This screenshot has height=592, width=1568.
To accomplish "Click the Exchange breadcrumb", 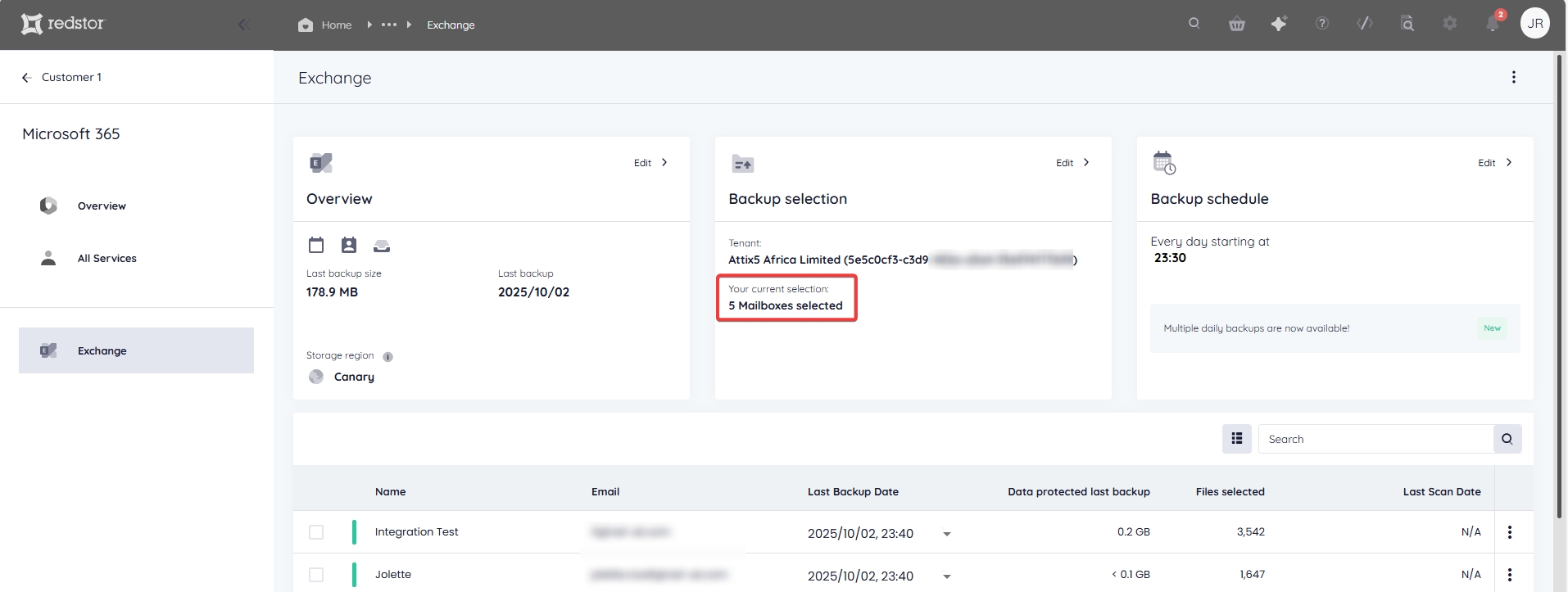I will (451, 25).
